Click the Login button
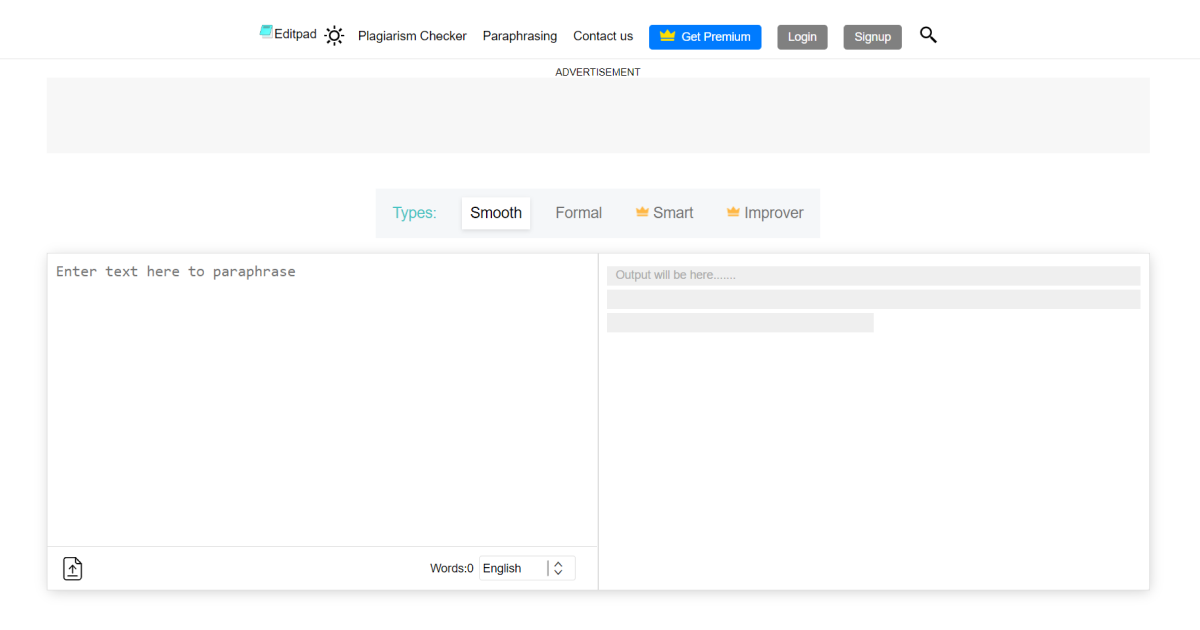This screenshot has width=1200, height=630. [x=802, y=37]
